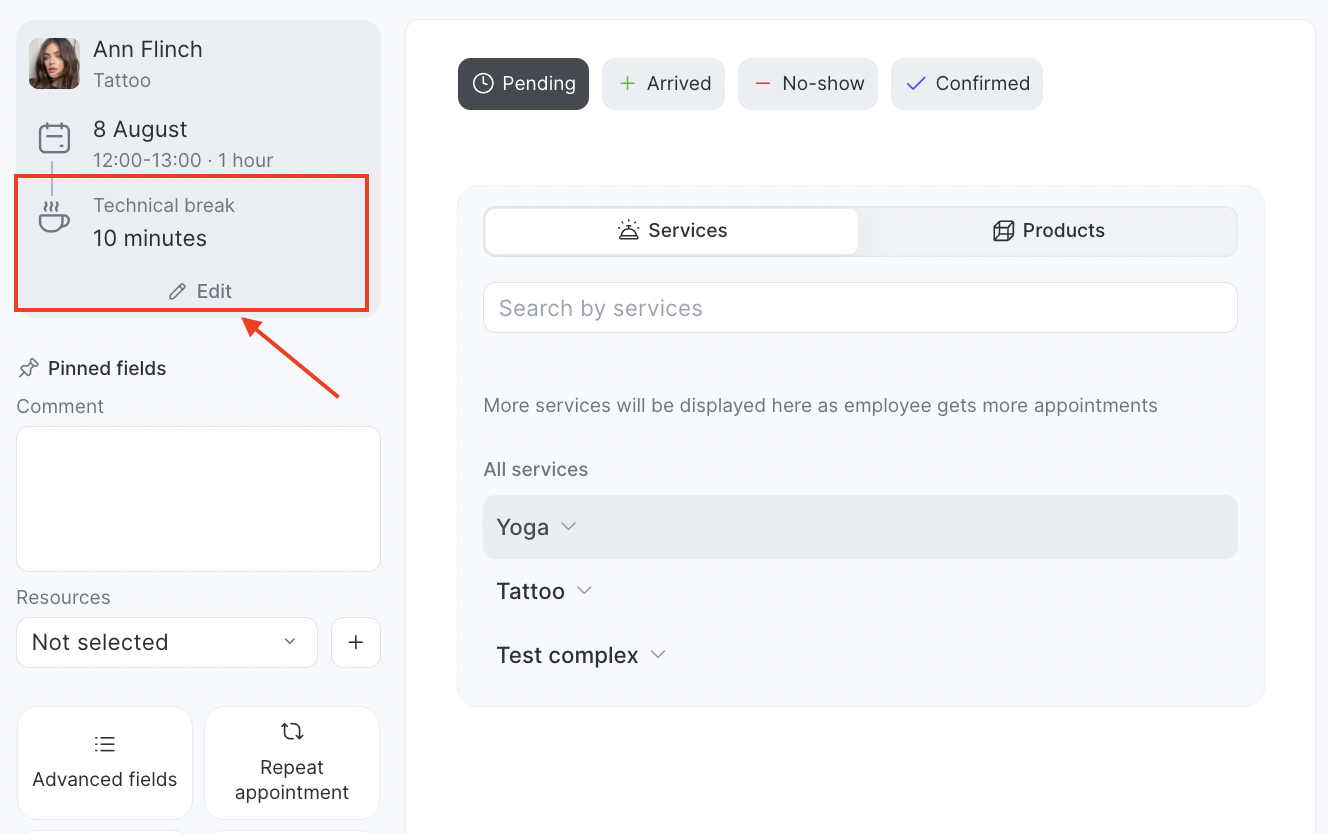Click the pin icon next to Pinned fields
The image size is (1328, 834).
pyautogui.click(x=29, y=368)
